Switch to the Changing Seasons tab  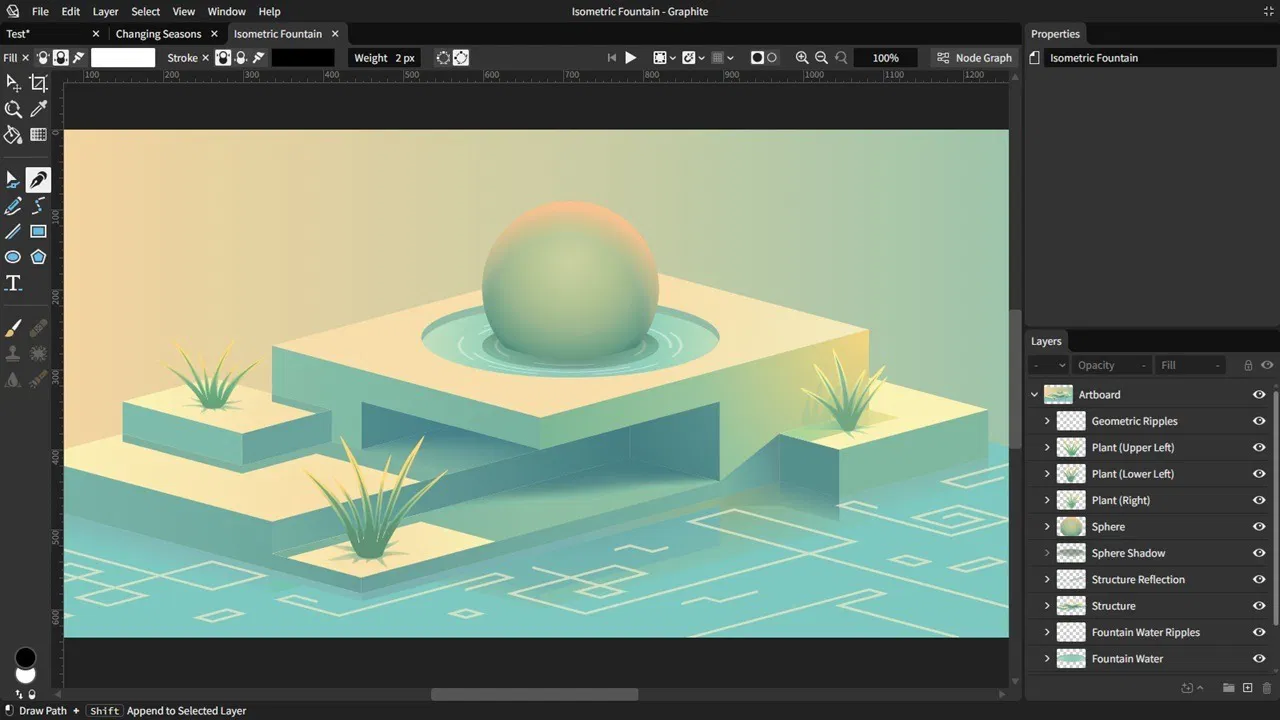(160, 33)
